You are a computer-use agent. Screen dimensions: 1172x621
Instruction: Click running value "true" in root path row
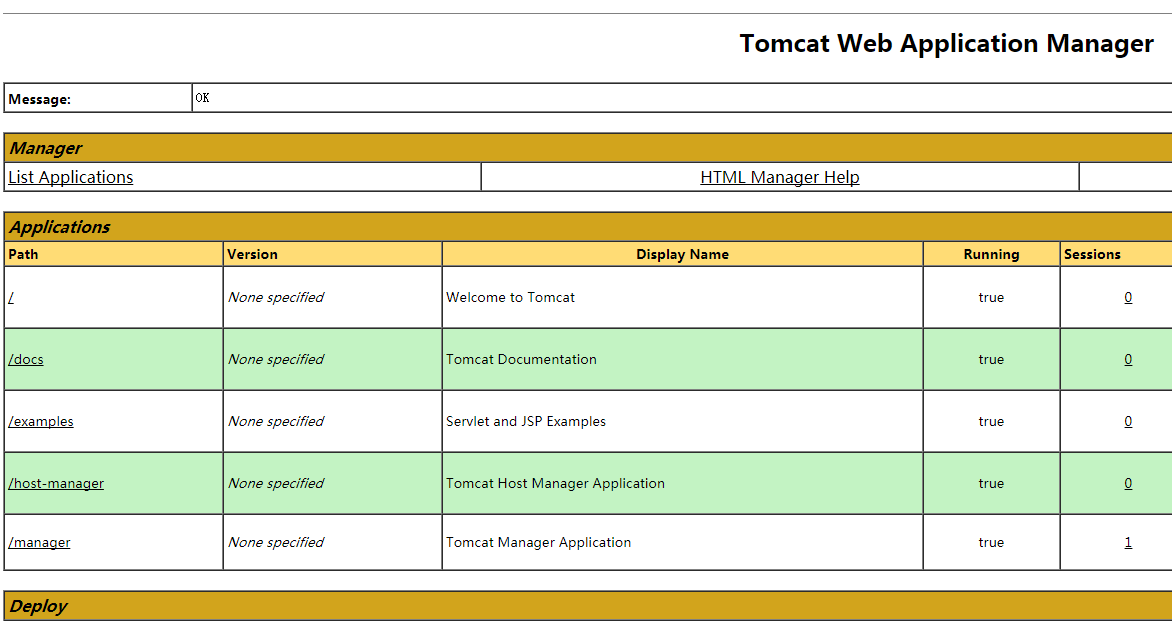click(991, 297)
